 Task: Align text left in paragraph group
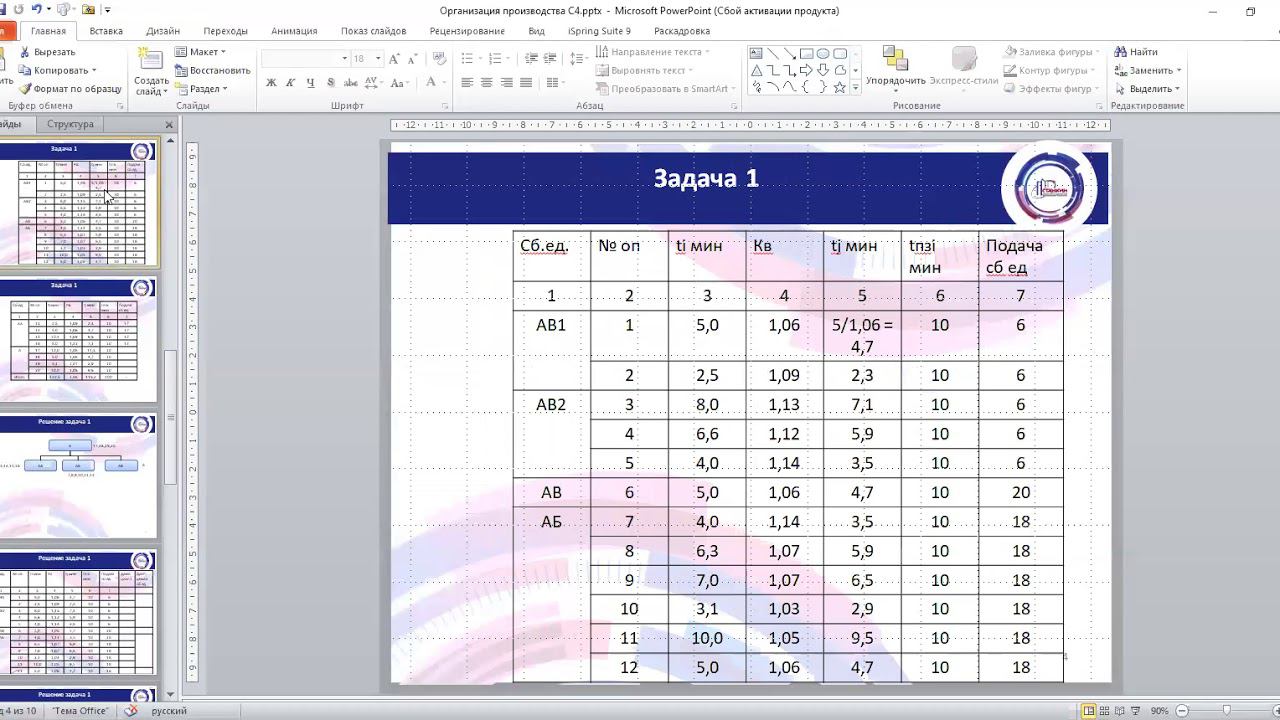click(467, 83)
